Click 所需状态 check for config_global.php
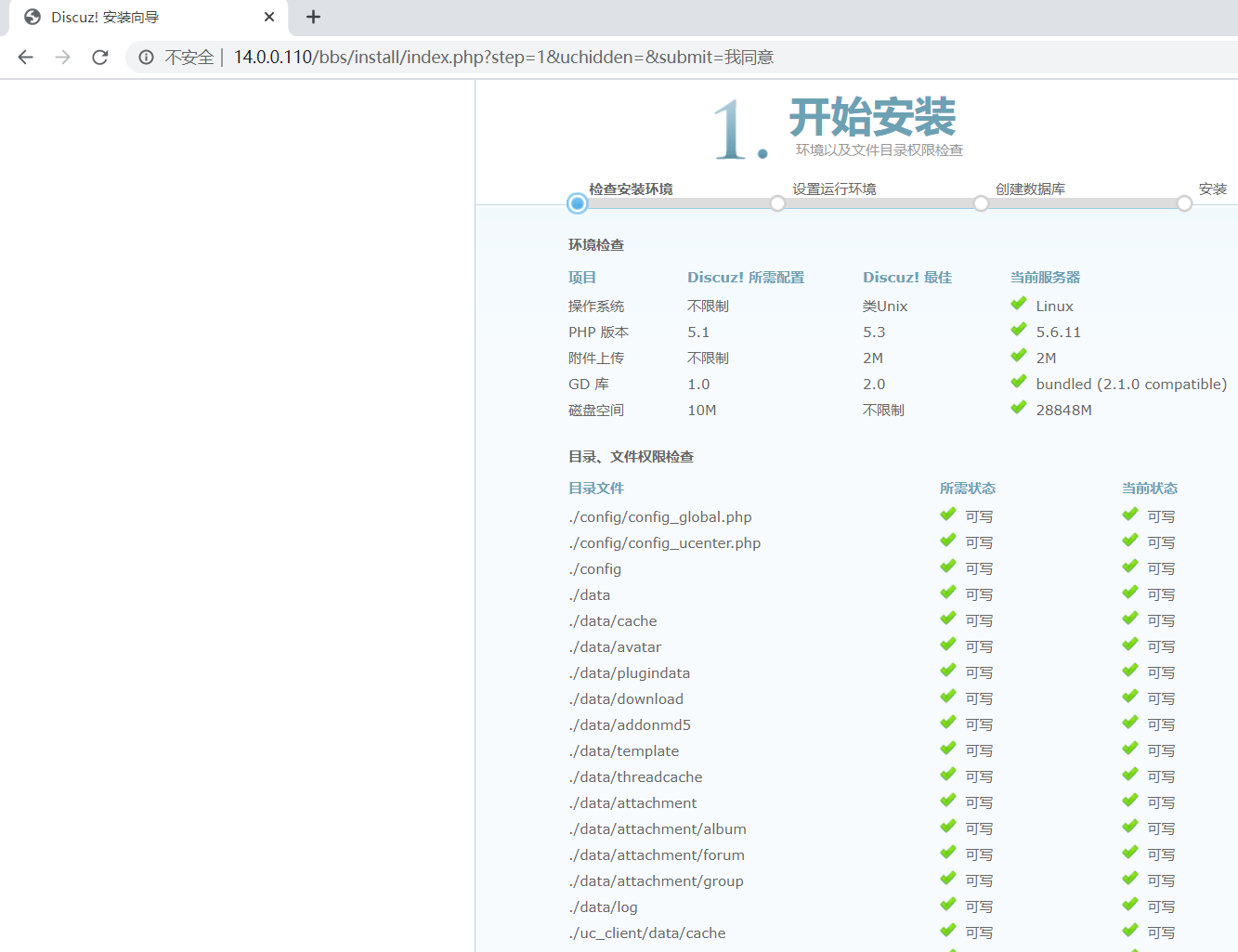Screen dimensions: 1238x952 click(948, 515)
